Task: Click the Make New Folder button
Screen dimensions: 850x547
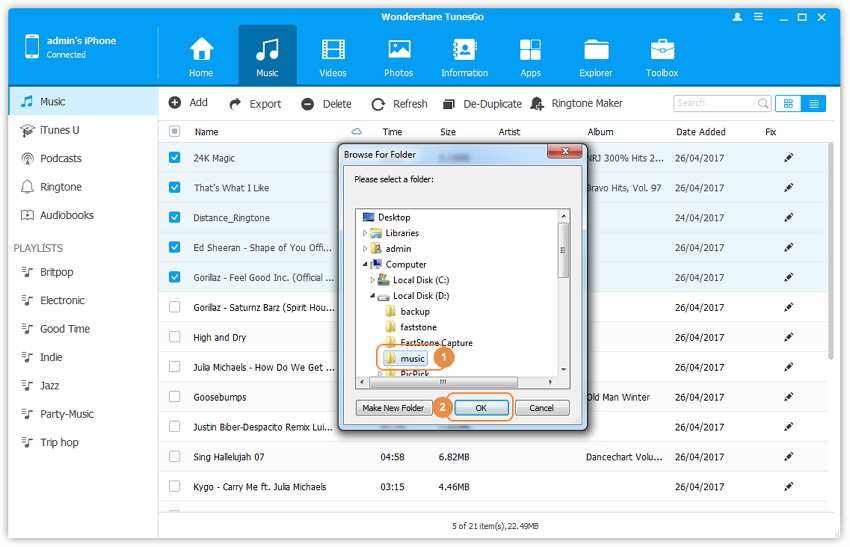Action: pos(393,408)
